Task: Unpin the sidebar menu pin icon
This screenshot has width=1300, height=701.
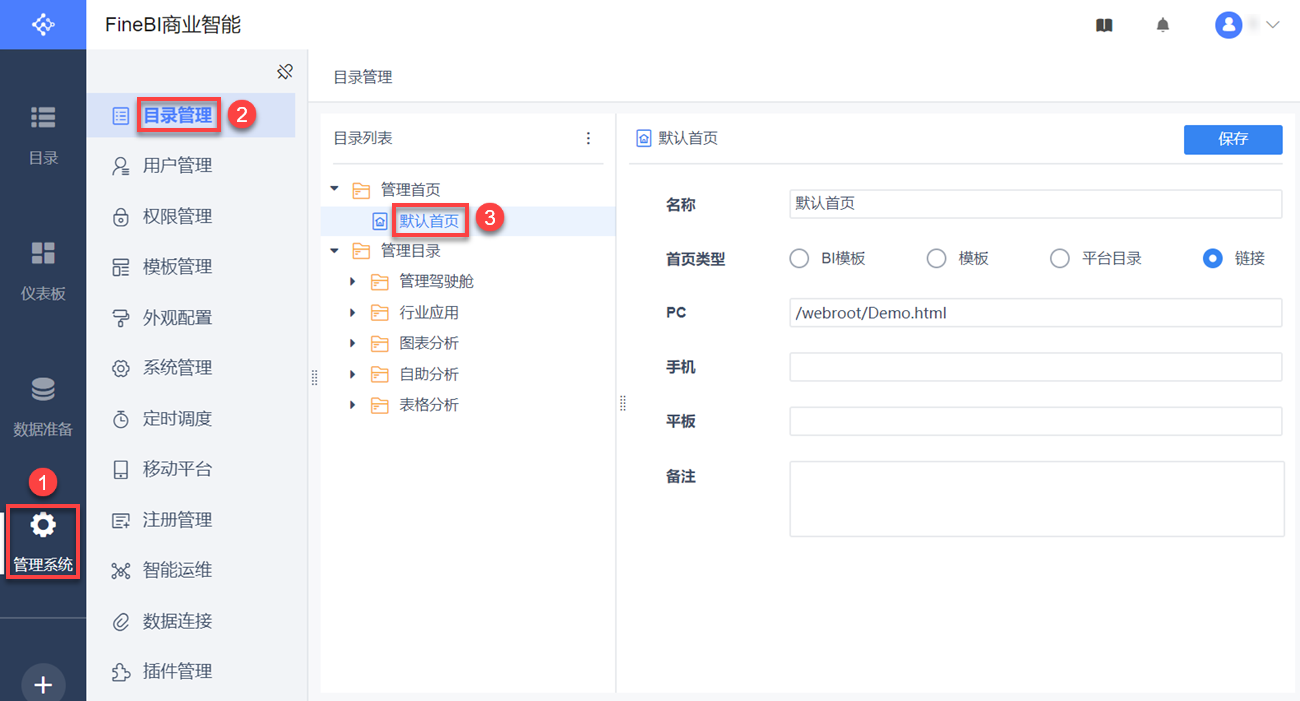Action: [x=285, y=71]
